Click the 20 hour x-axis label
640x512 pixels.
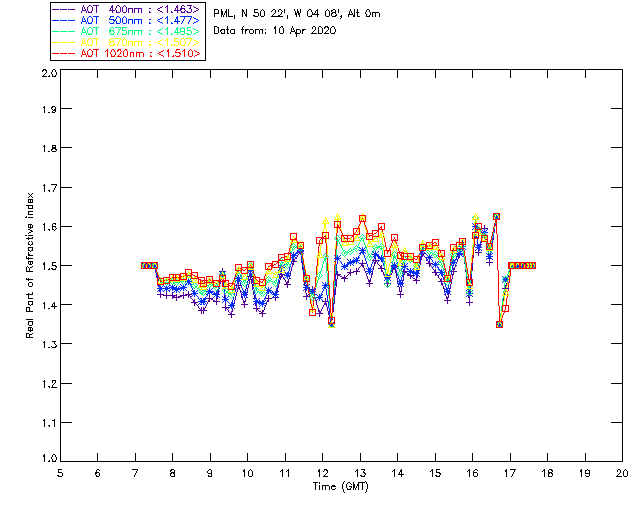(x=622, y=473)
